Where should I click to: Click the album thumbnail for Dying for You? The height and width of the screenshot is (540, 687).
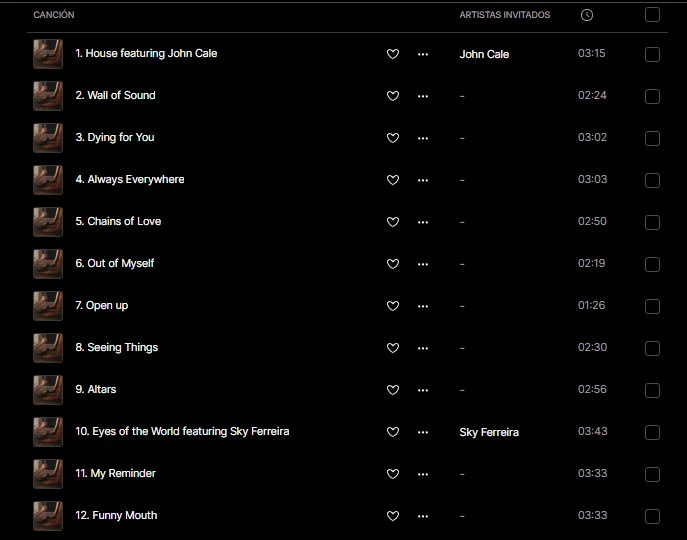pyautogui.click(x=47, y=138)
